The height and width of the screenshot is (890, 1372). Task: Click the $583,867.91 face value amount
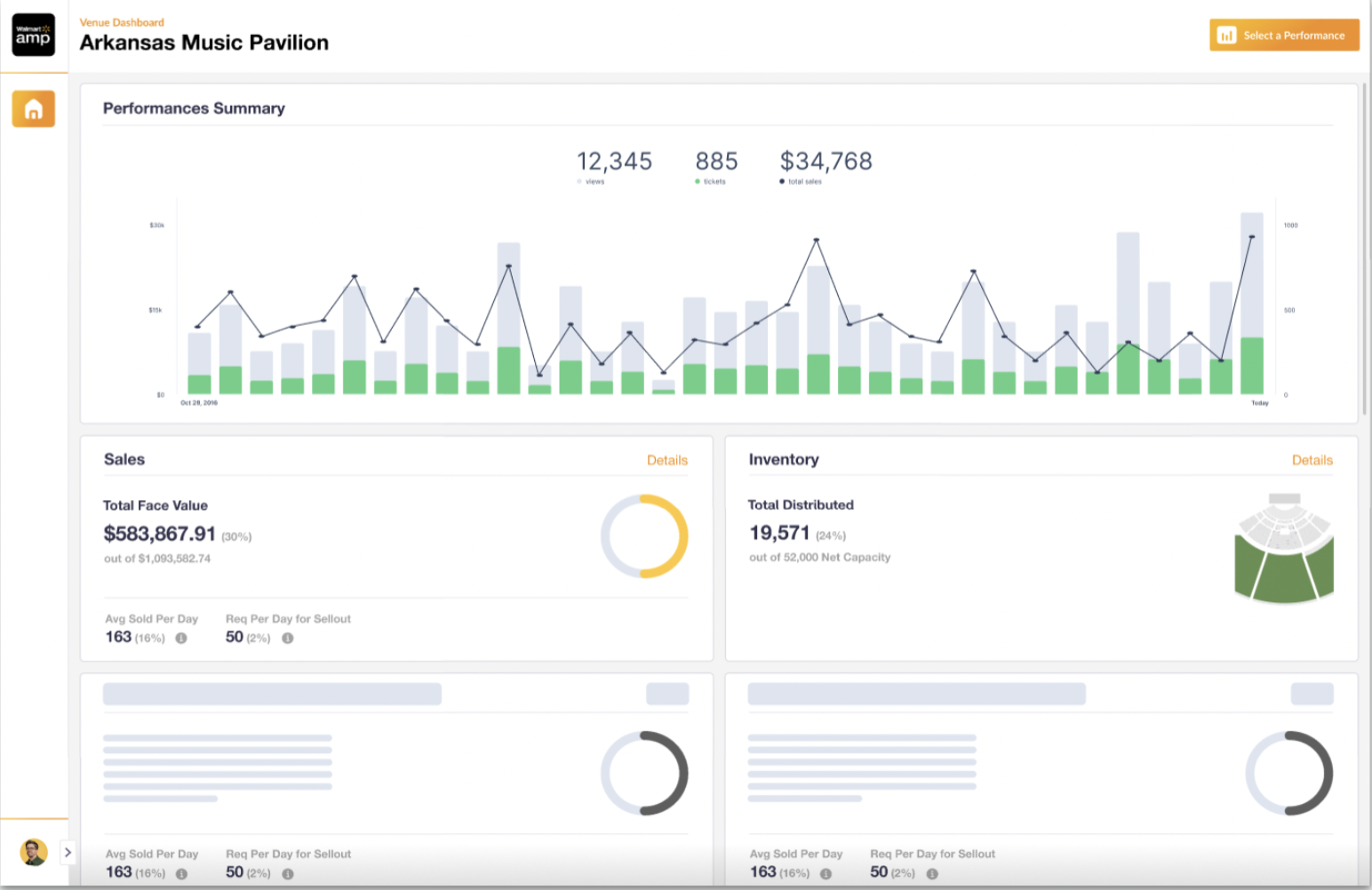159,534
